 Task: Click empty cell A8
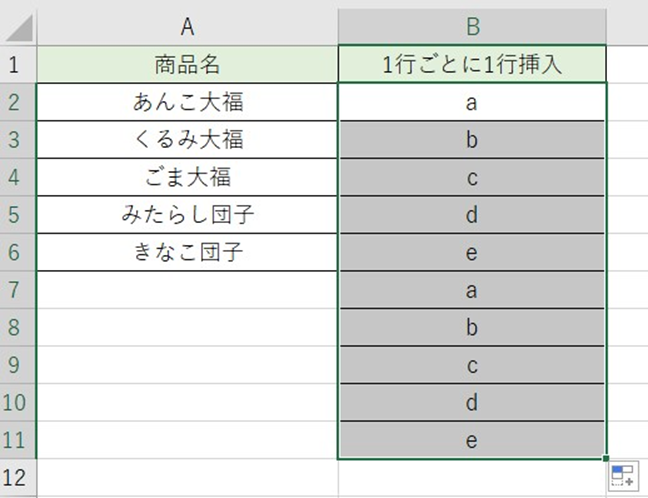[x=187, y=327]
